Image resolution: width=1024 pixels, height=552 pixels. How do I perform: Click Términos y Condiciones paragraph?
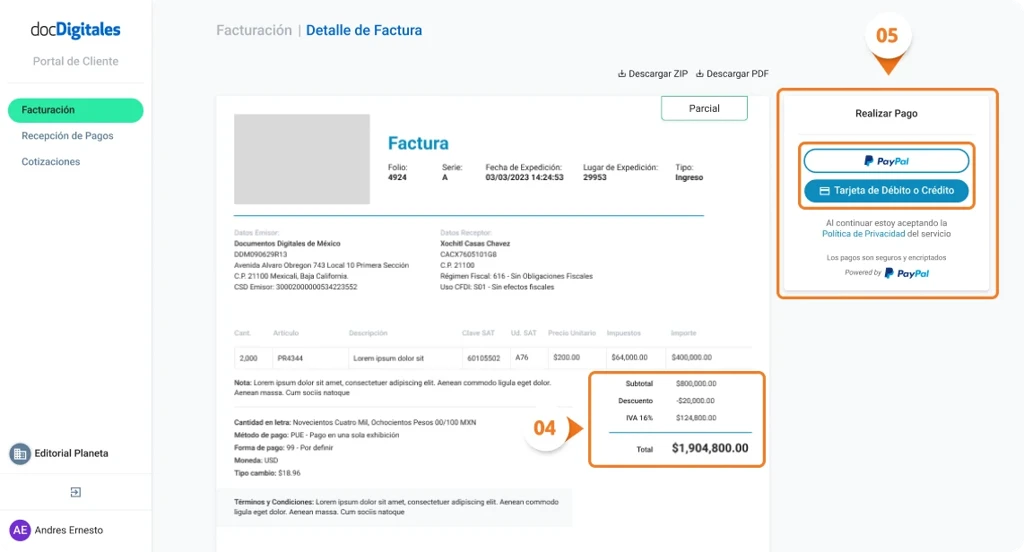396,507
